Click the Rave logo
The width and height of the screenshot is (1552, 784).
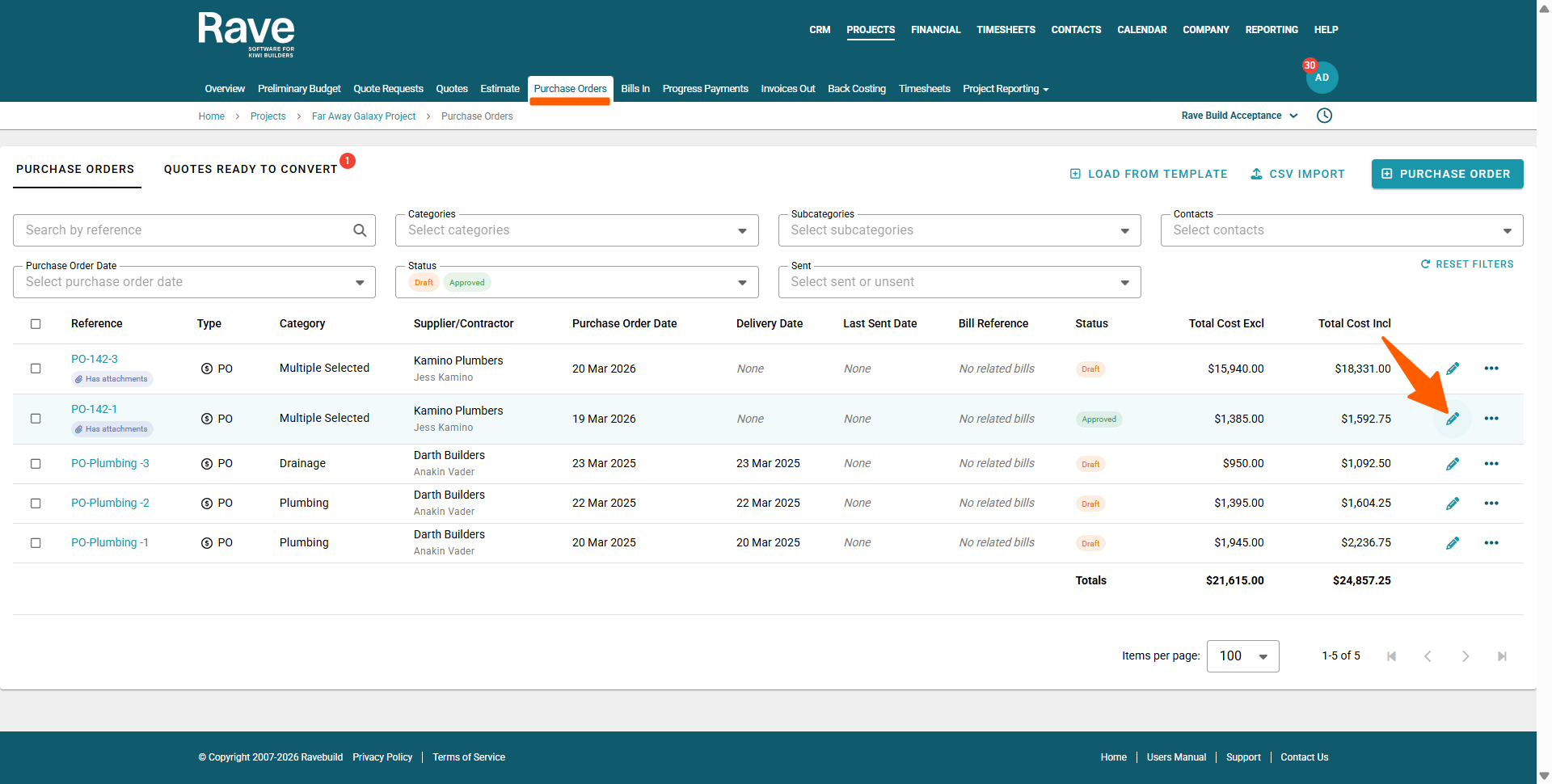point(247,34)
